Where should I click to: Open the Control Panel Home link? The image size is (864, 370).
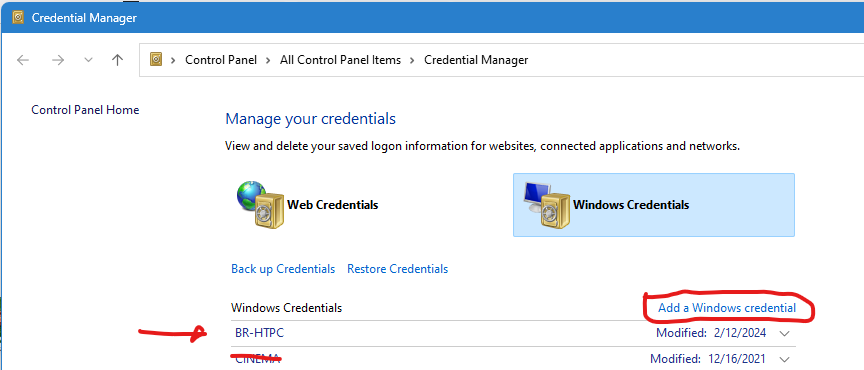pyautogui.click(x=85, y=110)
